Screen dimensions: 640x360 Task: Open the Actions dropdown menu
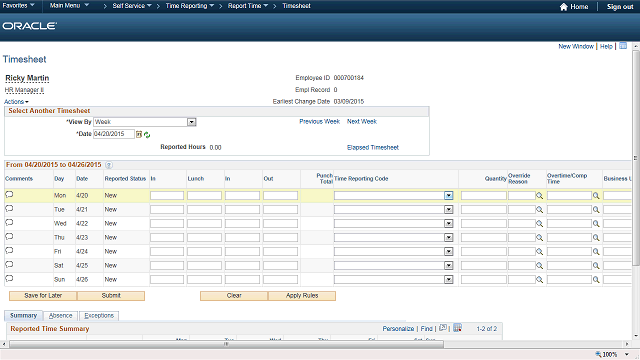click(x=16, y=102)
